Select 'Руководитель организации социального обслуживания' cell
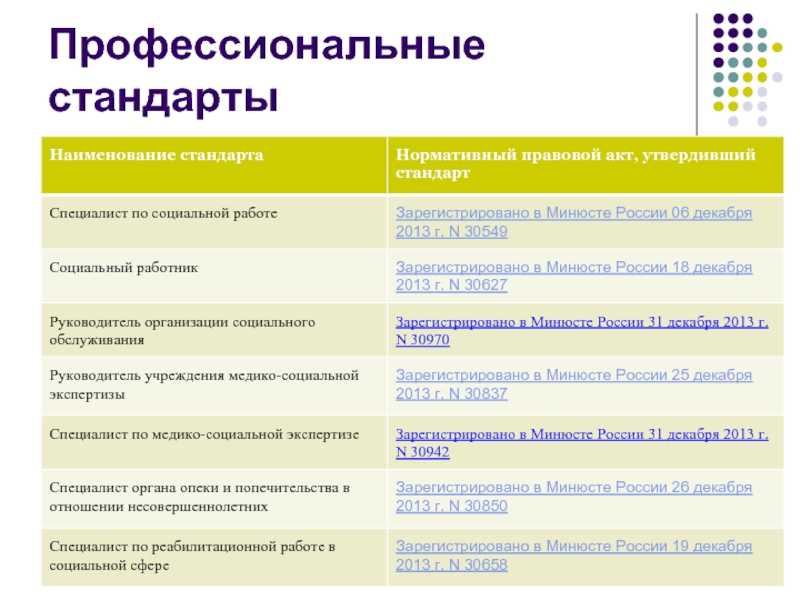 (214, 330)
